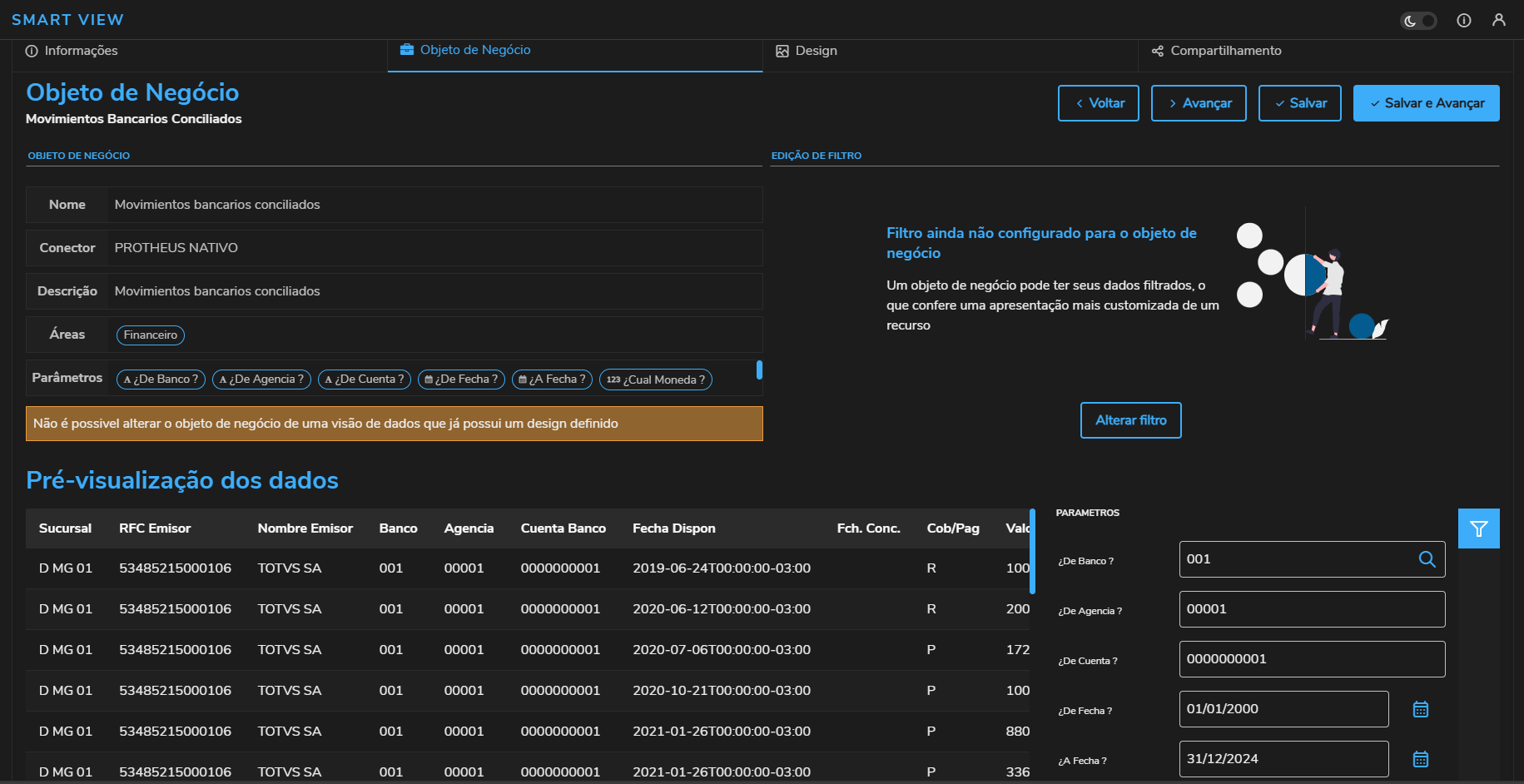Click the Alterar filtro button
This screenshot has height=784, width=1524.
1130,420
